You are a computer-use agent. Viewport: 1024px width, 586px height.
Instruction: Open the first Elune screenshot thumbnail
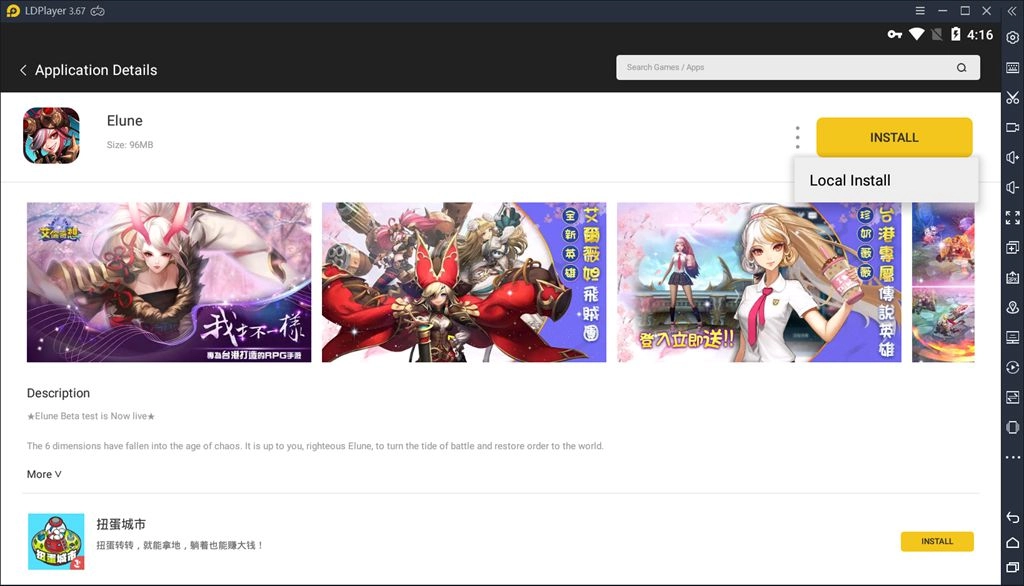pyautogui.click(x=169, y=282)
